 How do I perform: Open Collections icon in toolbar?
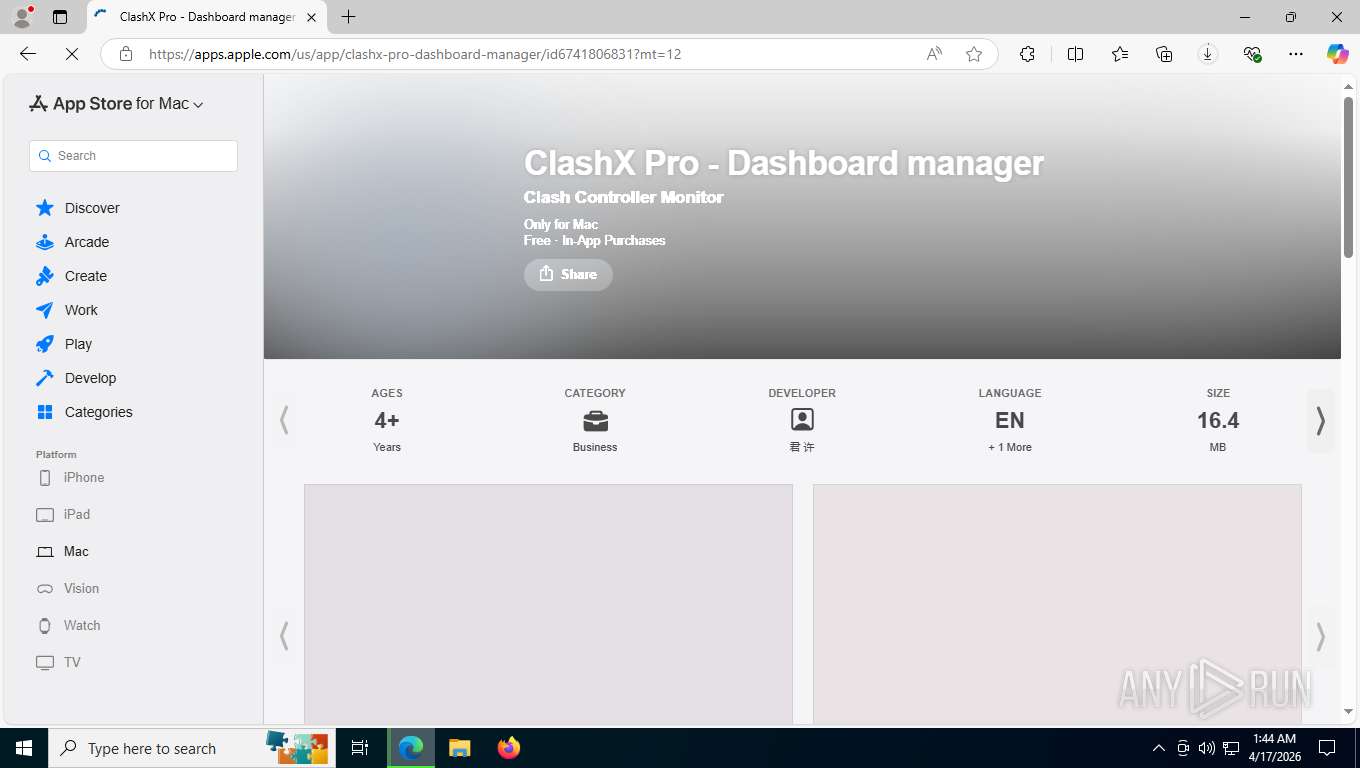[x=1164, y=54]
